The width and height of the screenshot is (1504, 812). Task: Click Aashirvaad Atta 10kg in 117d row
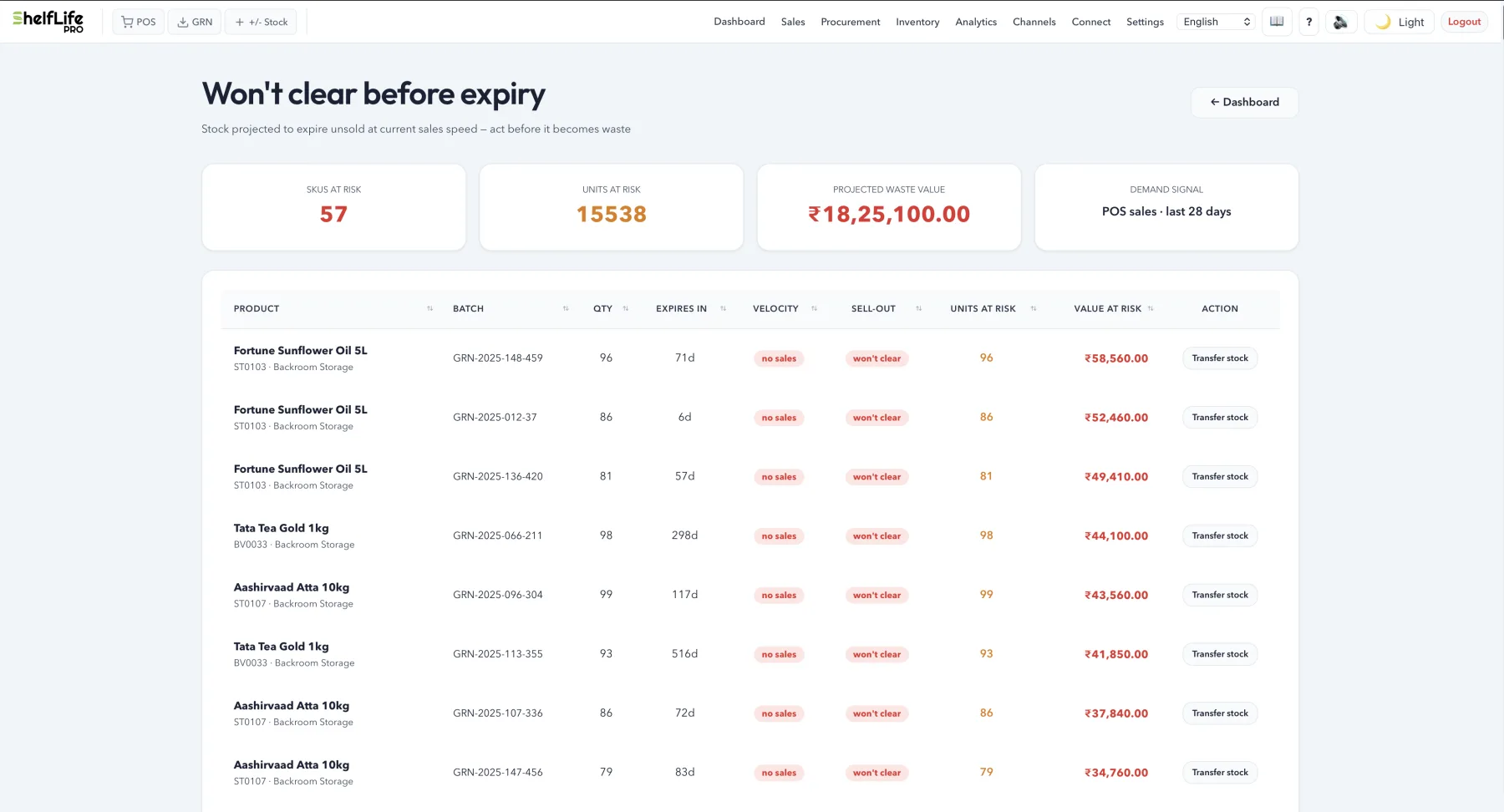pos(292,588)
